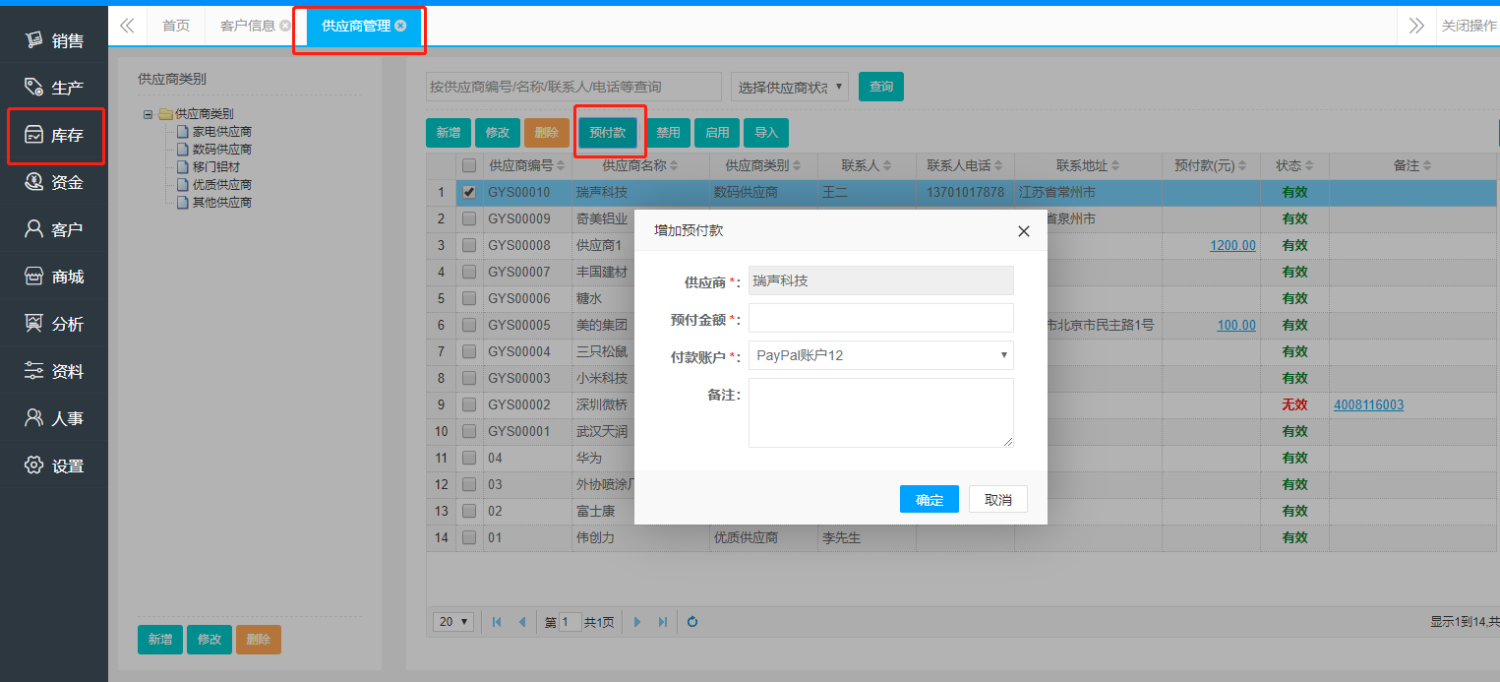Open the 资金 sidebar menu
The image size is (1500, 682).
click(54, 182)
